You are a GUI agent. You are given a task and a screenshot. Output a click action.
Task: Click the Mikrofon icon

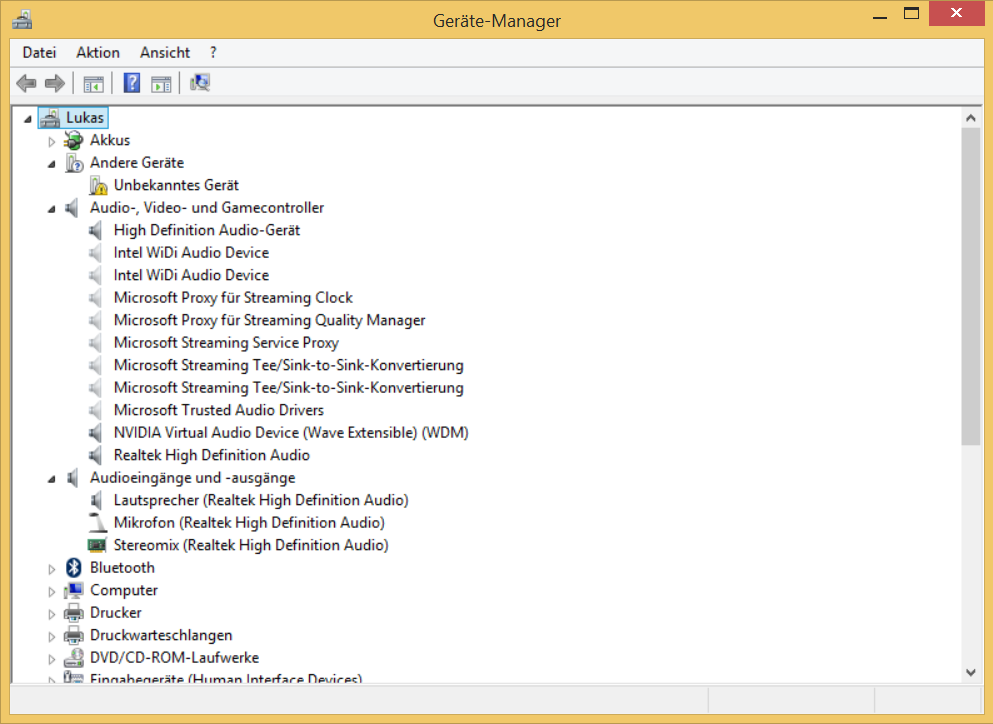tap(98, 523)
